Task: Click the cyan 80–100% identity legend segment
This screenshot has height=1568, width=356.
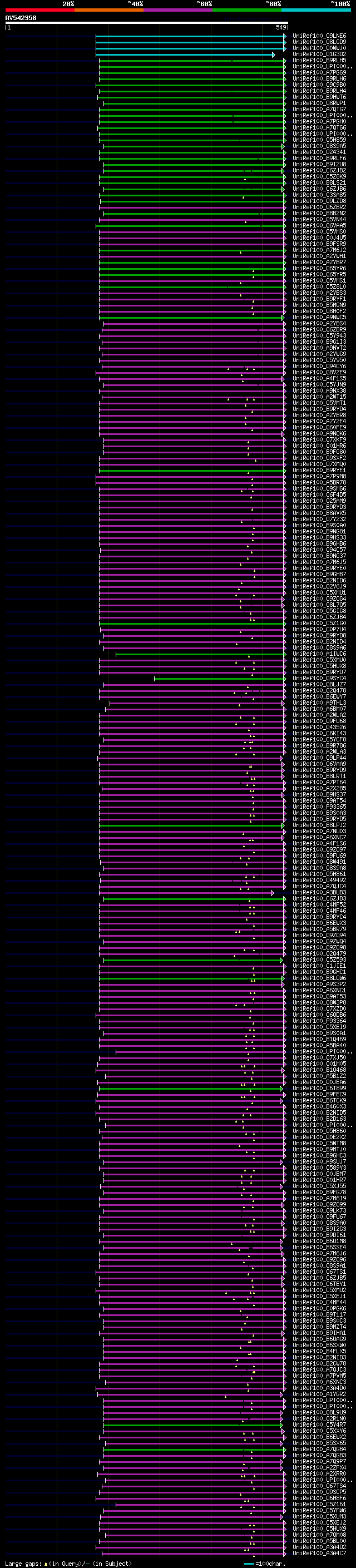Action: (316, 10)
